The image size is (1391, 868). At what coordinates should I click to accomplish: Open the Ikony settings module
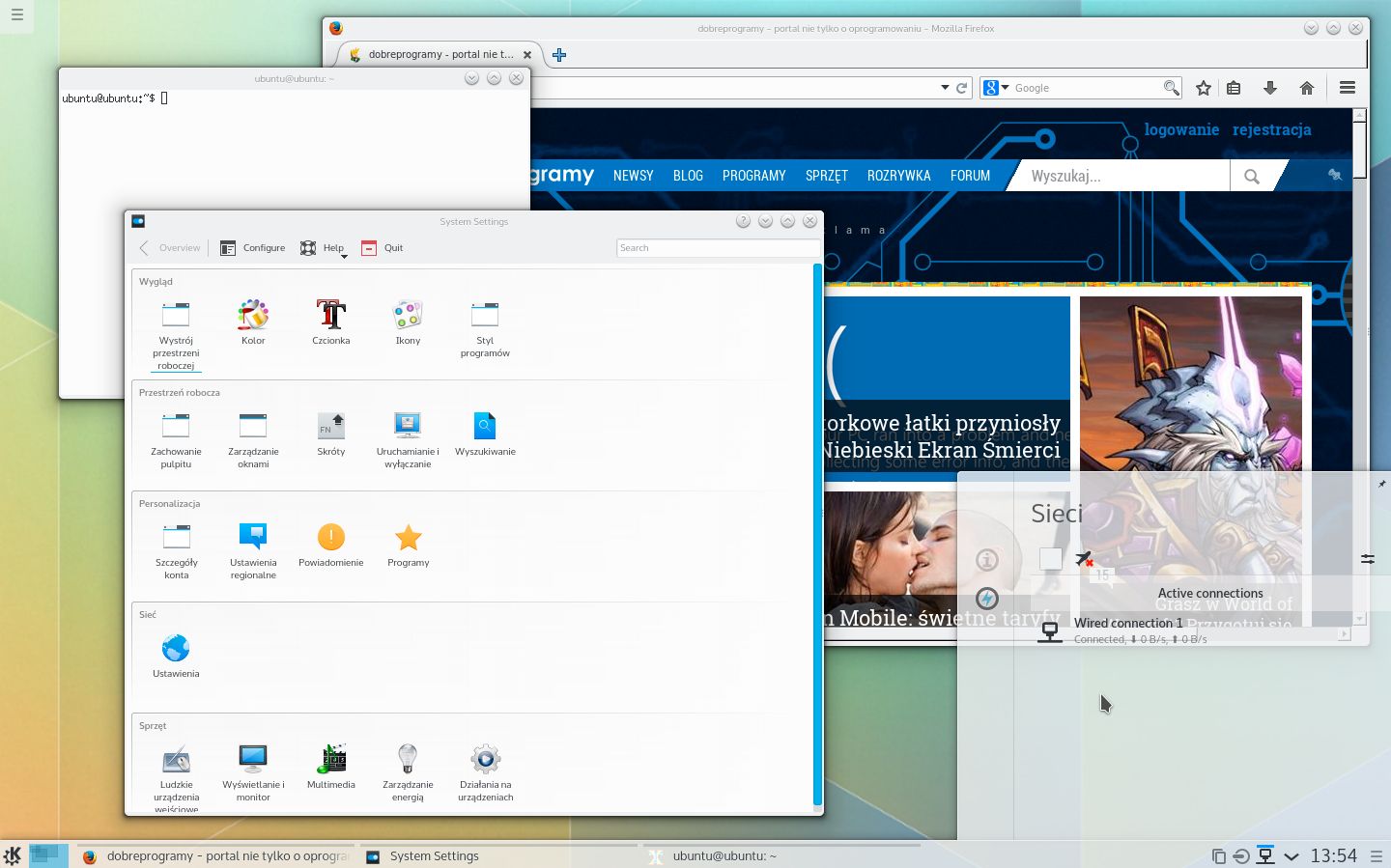(408, 322)
